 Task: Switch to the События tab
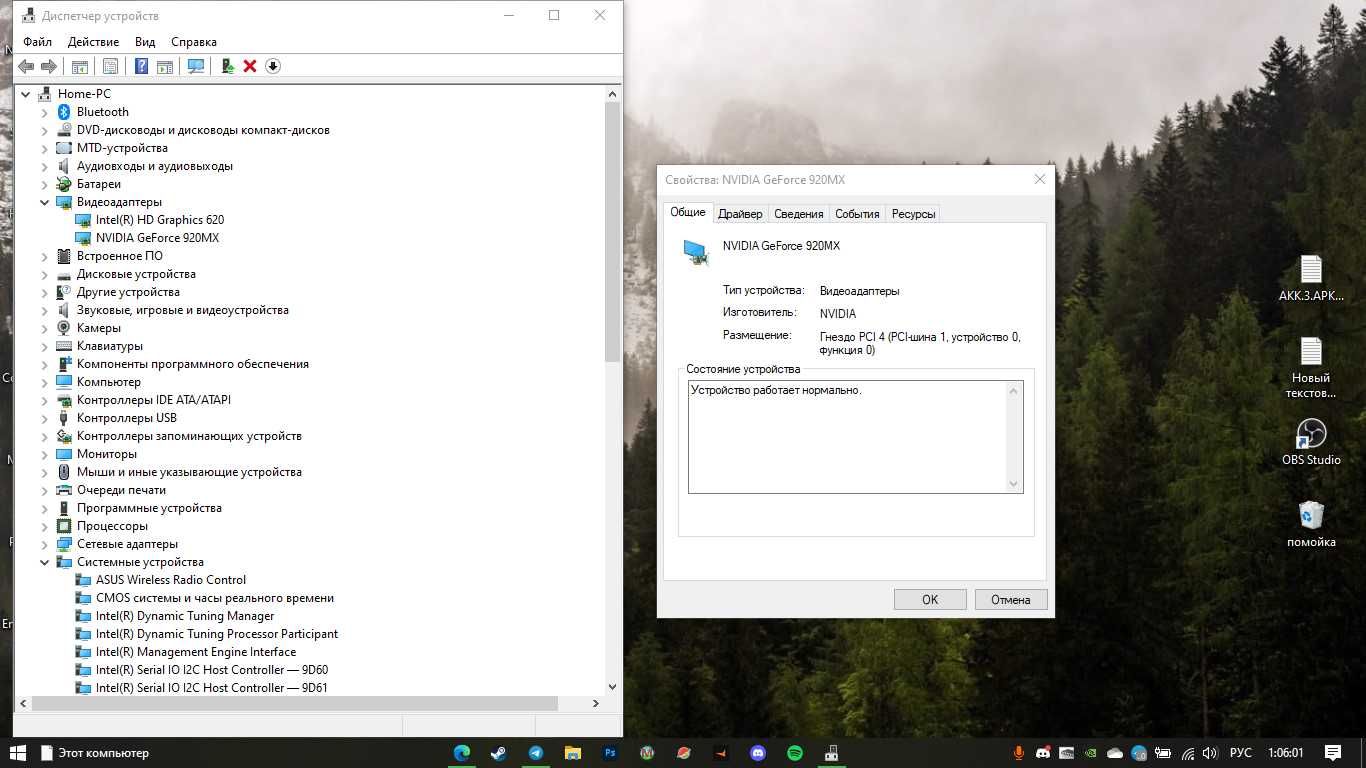(857, 214)
